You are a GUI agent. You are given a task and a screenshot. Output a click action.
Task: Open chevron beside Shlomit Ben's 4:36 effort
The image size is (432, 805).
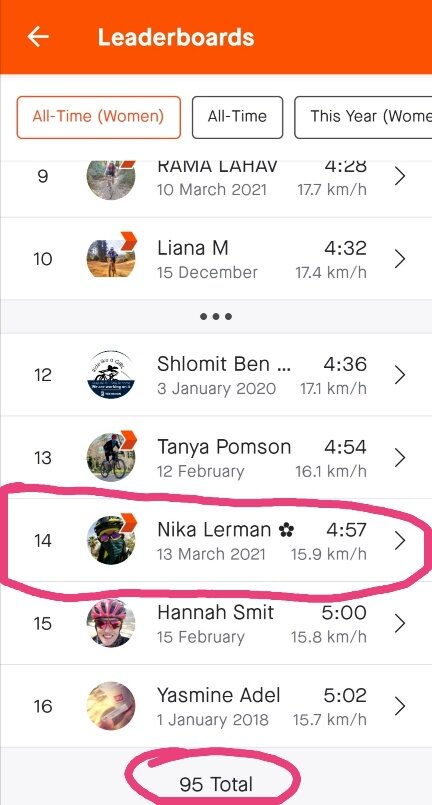pos(400,375)
